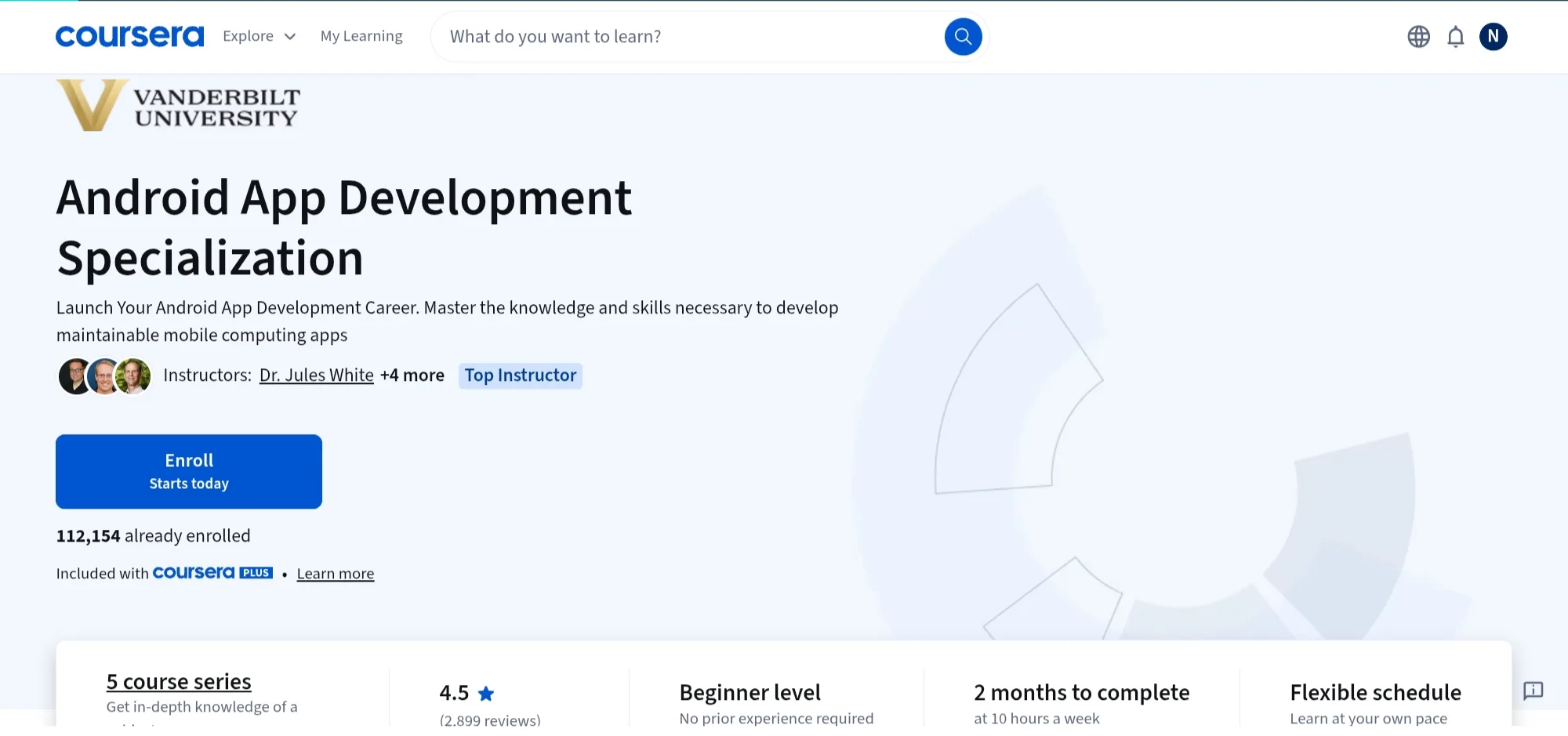Screen dimensions: 1568x736
Task: Click the blue rating star icon
Action: [x=486, y=694]
